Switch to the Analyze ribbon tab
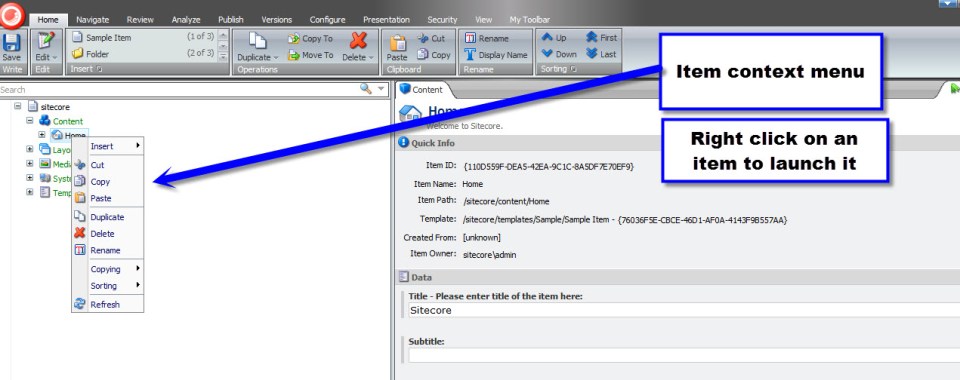Viewport: 960px width, 380px height. click(186, 20)
